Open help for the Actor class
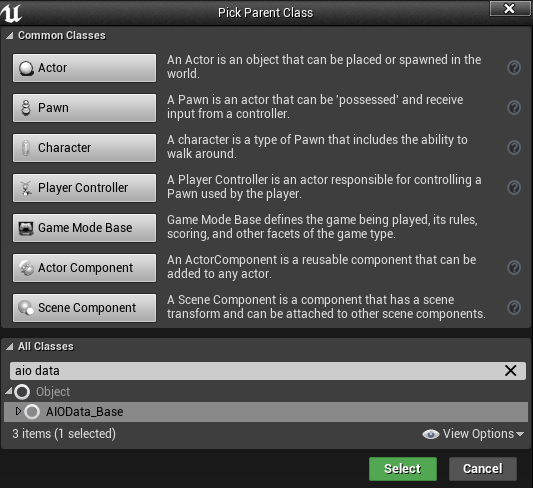Image resolution: width=533 pixels, height=488 pixels. click(x=514, y=67)
